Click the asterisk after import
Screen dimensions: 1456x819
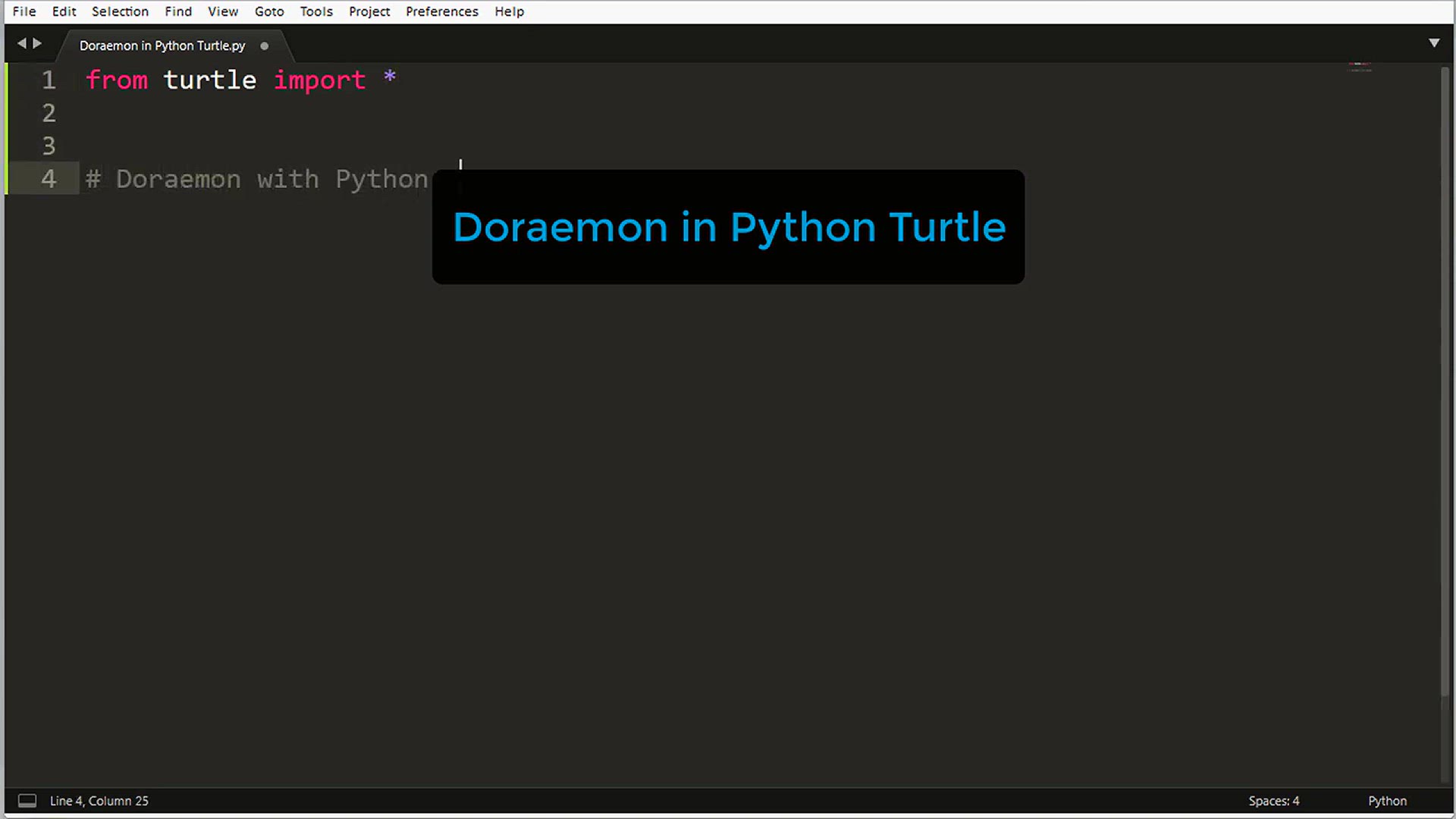(x=390, y=77)
